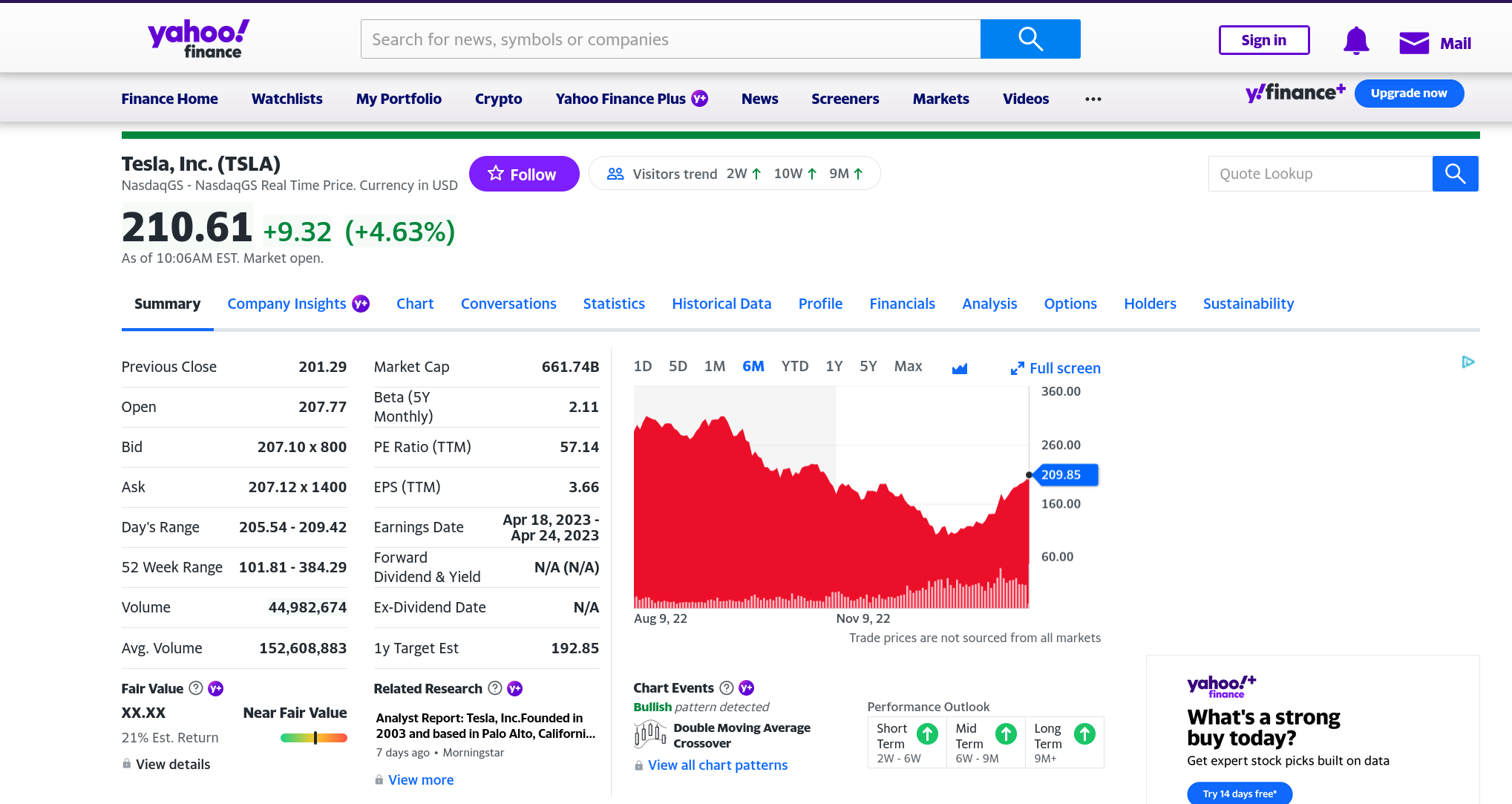Click the Visitors trend people icon
The width and height of the screenshot is (1512, 804).
click(615, 174)
